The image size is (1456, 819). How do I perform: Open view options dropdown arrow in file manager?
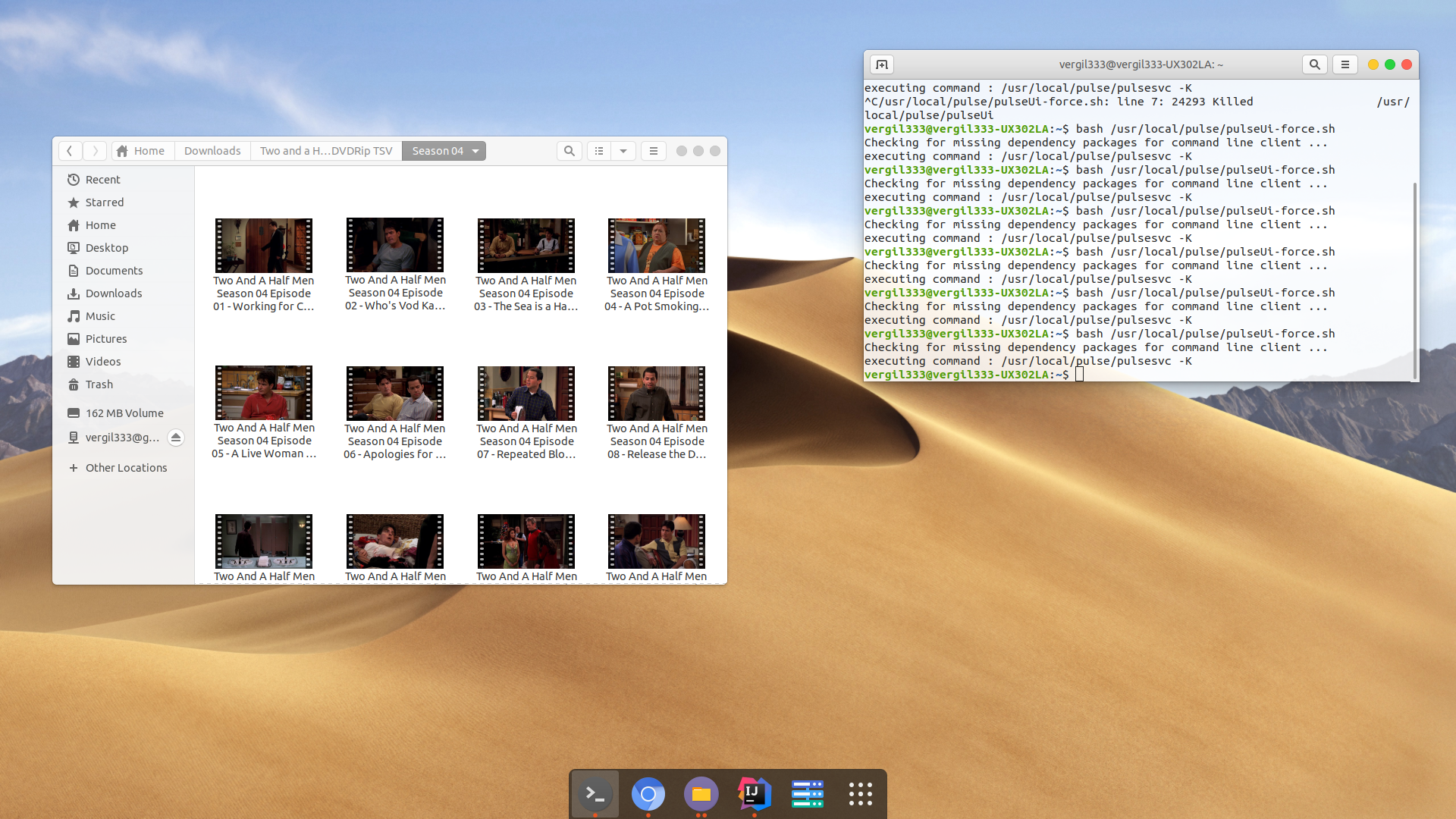coord(623,151)
